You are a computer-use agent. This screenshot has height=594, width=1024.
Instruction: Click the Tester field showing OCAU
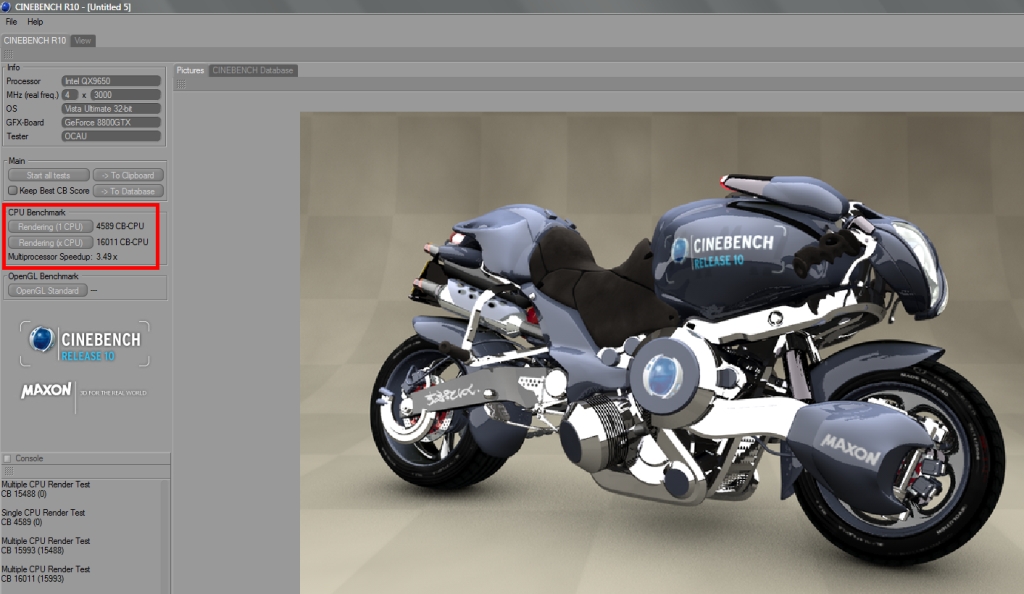coord(111,136)
